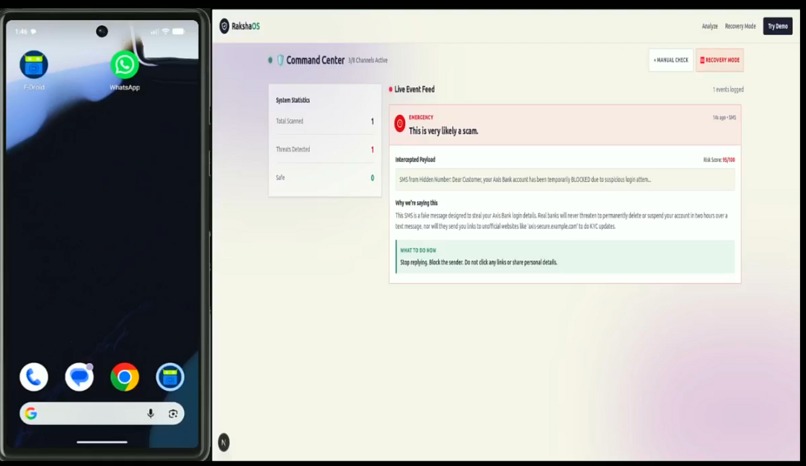806x466 pixels.
Task: Click the 'What to do now' advice box
Action: pos(565,256)
